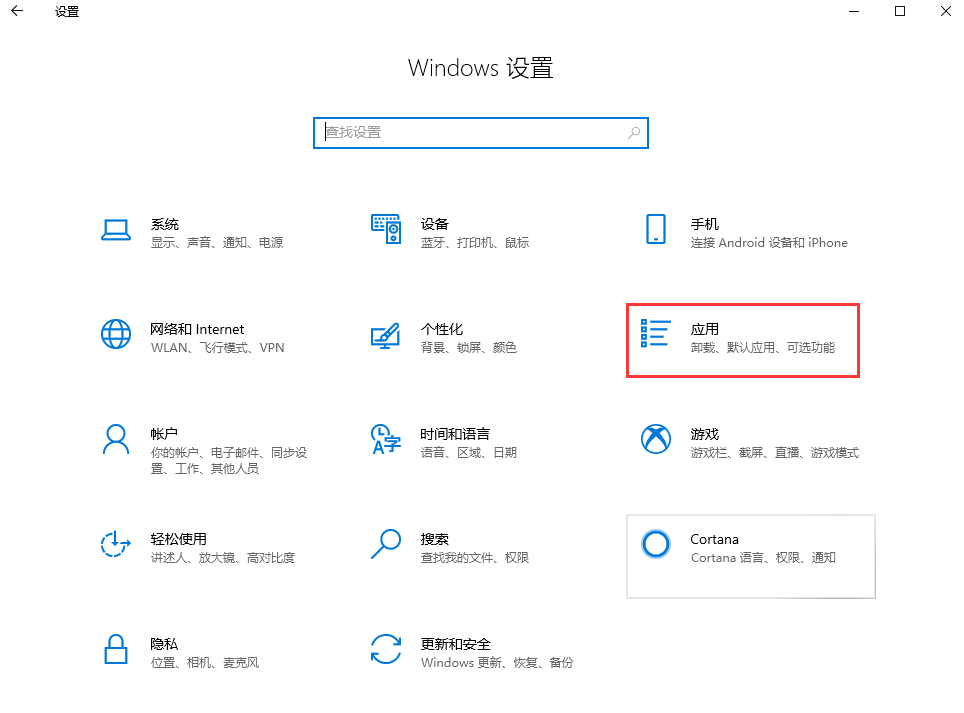Open 手机 settings title
964x713 pixels.
tap(705, 224)
